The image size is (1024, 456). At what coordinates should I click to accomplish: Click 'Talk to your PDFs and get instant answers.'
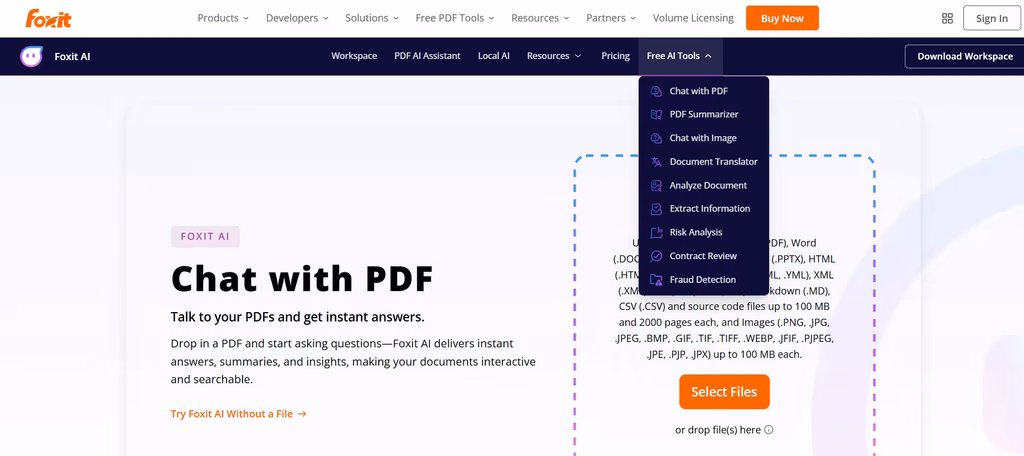point(297,318)
